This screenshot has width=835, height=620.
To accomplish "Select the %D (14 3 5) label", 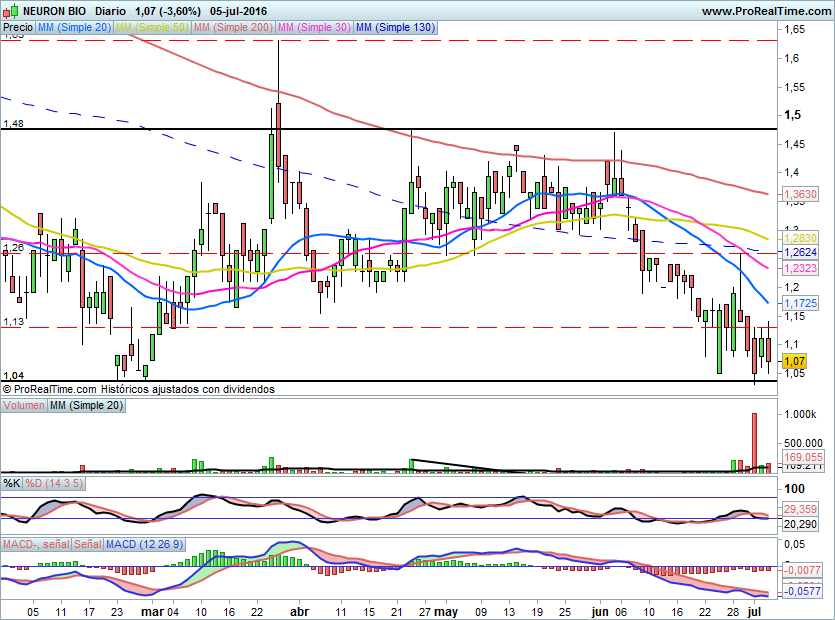I will click(54, 484).
